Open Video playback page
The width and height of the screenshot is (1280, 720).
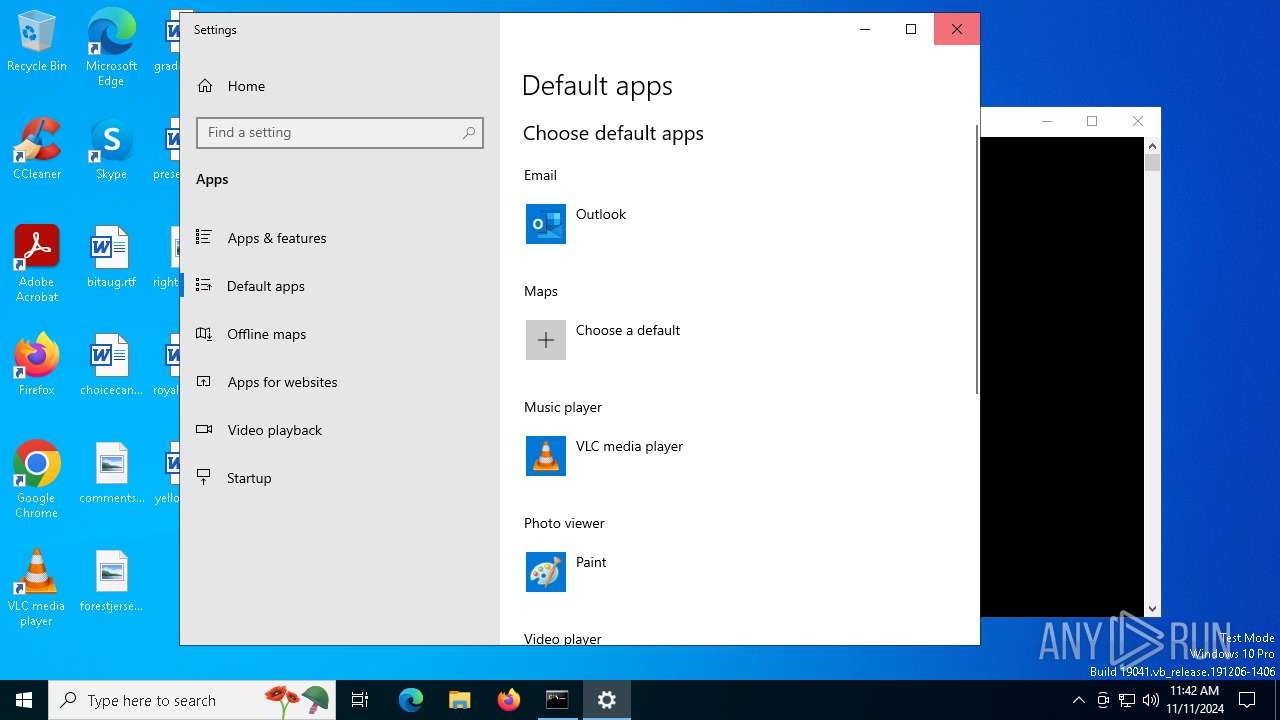tap(340, 430)
